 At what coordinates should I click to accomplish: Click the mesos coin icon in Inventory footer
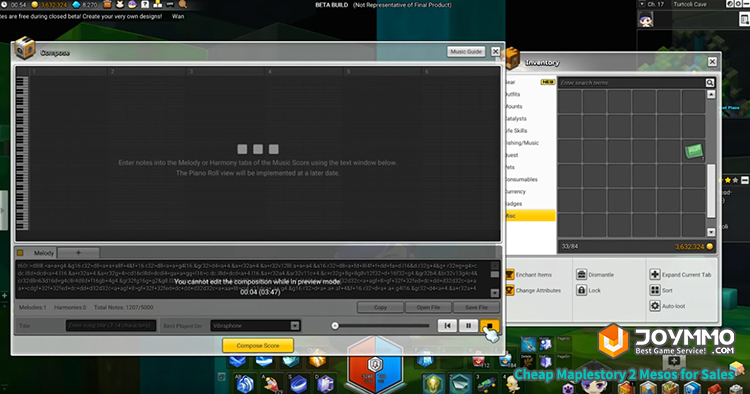click(710, 247)
